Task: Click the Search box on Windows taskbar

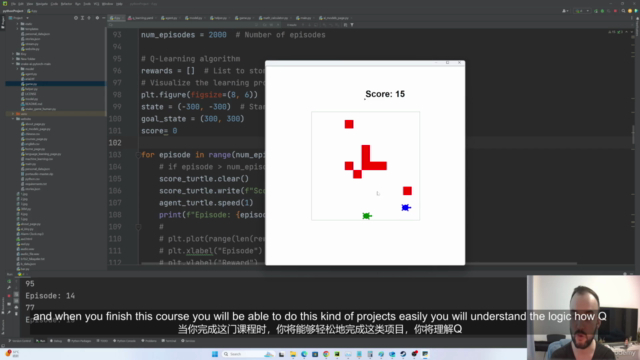Action: coord(241,354)
